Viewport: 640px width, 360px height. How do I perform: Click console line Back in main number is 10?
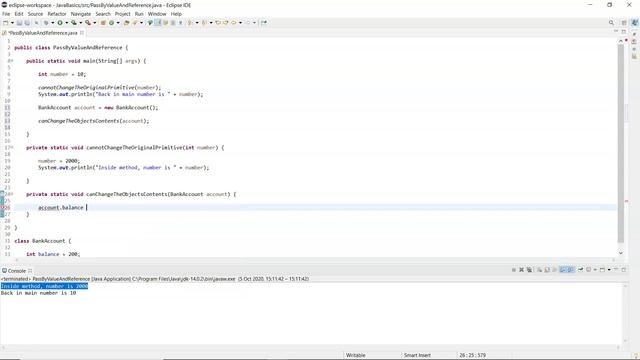[38, 293]
